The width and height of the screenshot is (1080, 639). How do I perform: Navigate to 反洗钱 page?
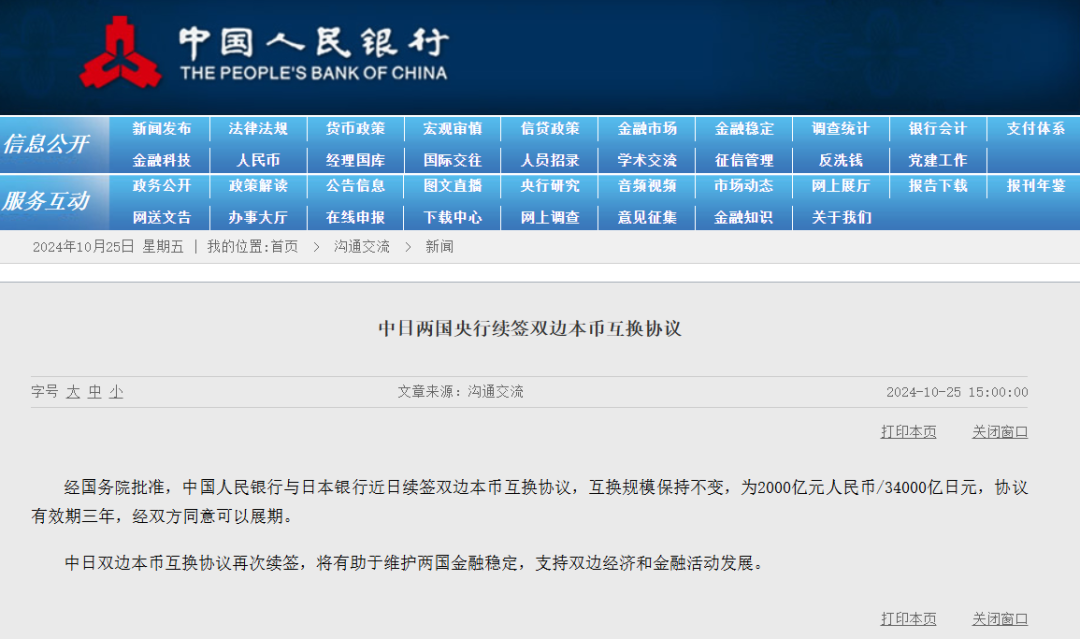(x=840, y=160)
